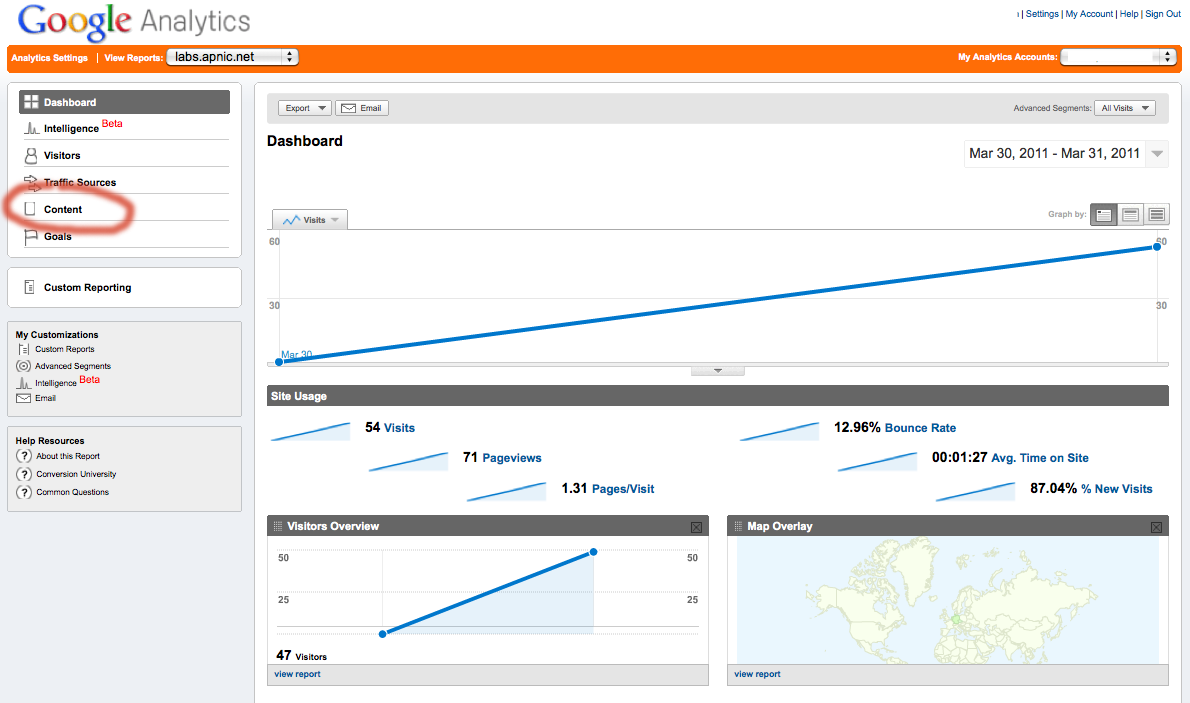Collapse the graph using the bottom arrow handle
Screen dimensions: 1190x703
tap(717, 370)
